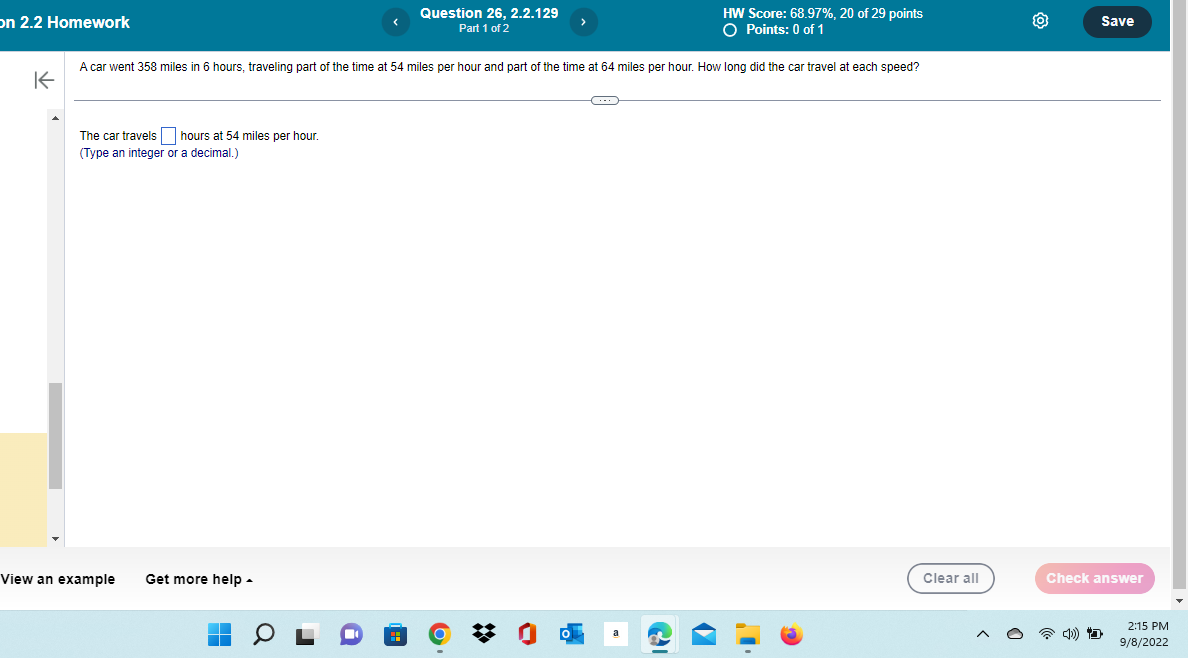This screenshot has width=1188, height=658.
Task: Launch Firefox from the taskbar
Action: click(791, 634)
